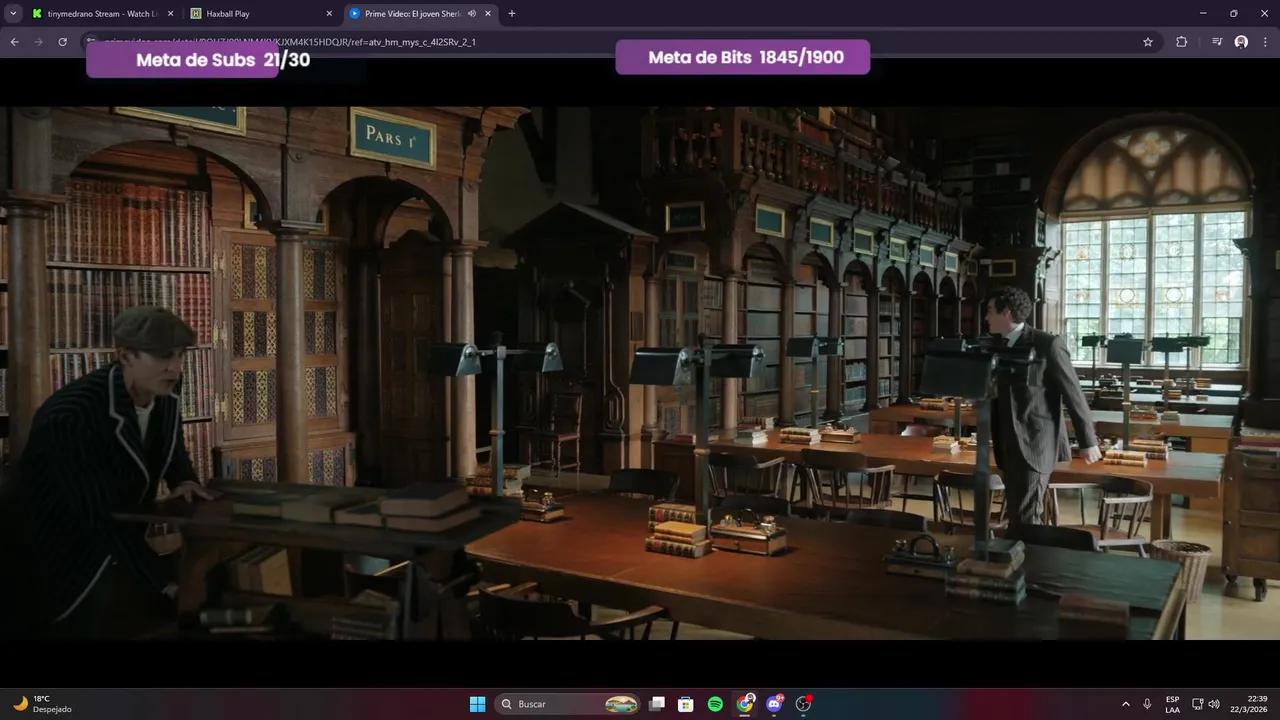Open the weather widget showing 18°C Despejado
This screenshot has height=720, width=1280.
(x=42, y=704)
